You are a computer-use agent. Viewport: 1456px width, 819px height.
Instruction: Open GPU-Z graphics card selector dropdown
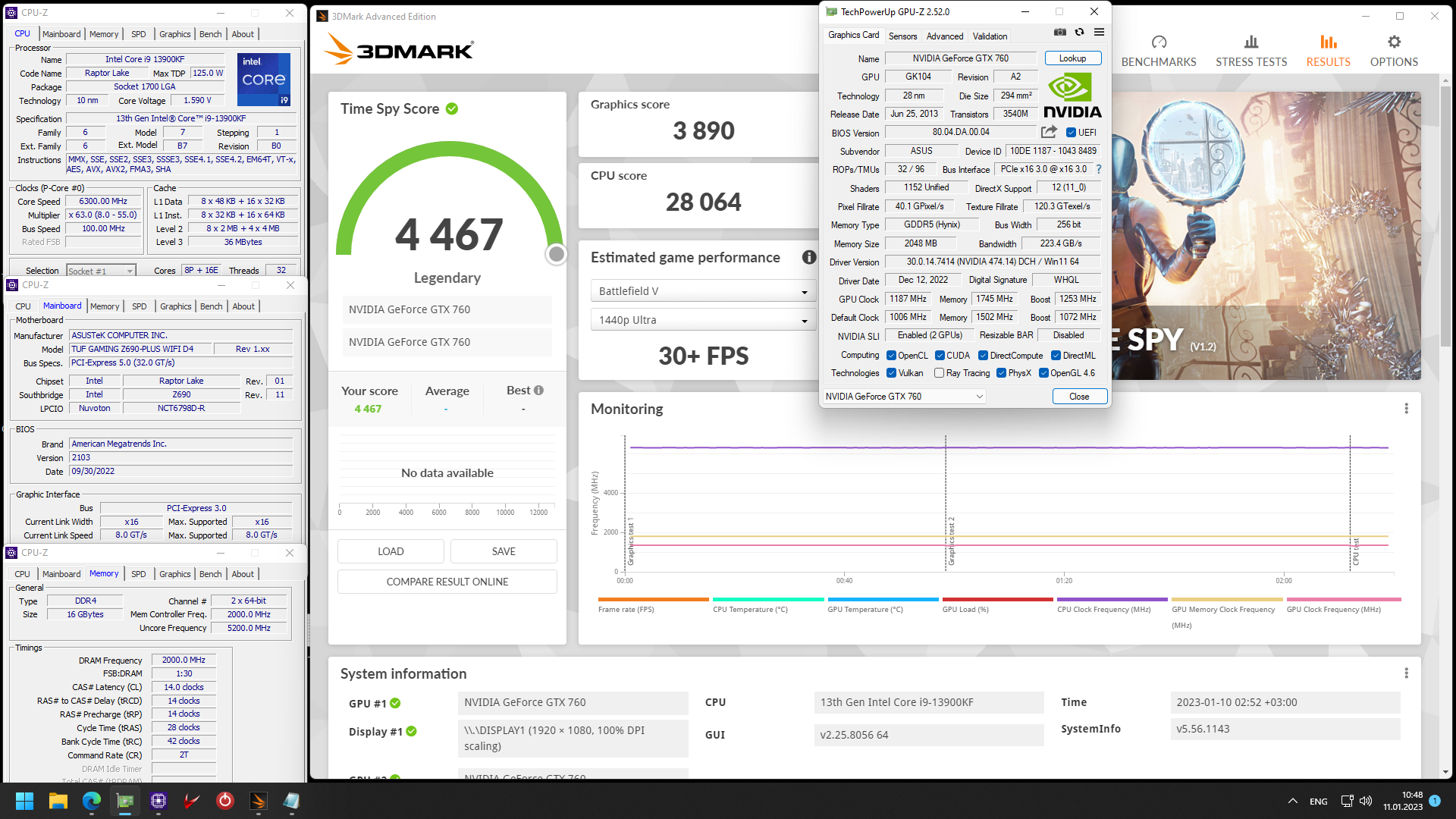click(x=904, y=397)
